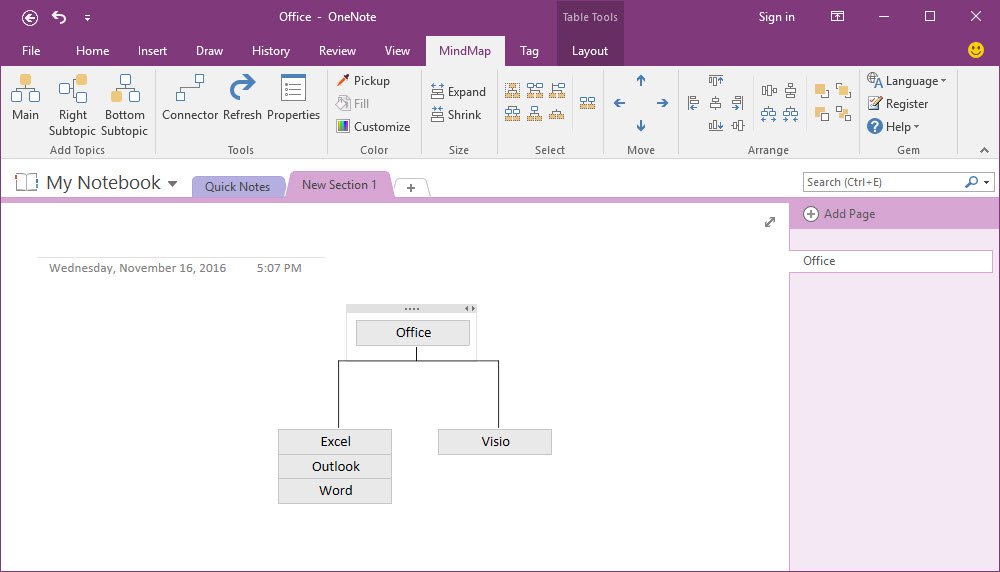
Task: Open Customize Quick Access Toolbar dropdown
Action: click(x=87, y=18)
